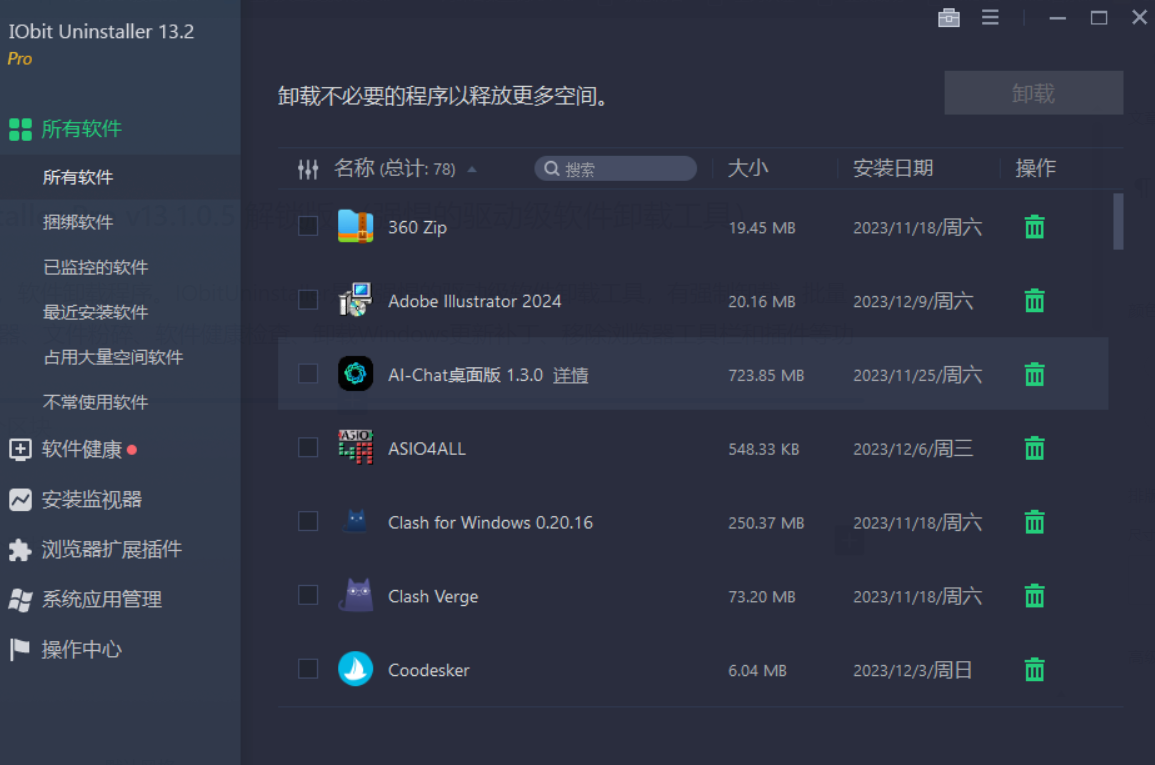
Task: Click the toolbox icon in title bar
Action: [948, 17]
